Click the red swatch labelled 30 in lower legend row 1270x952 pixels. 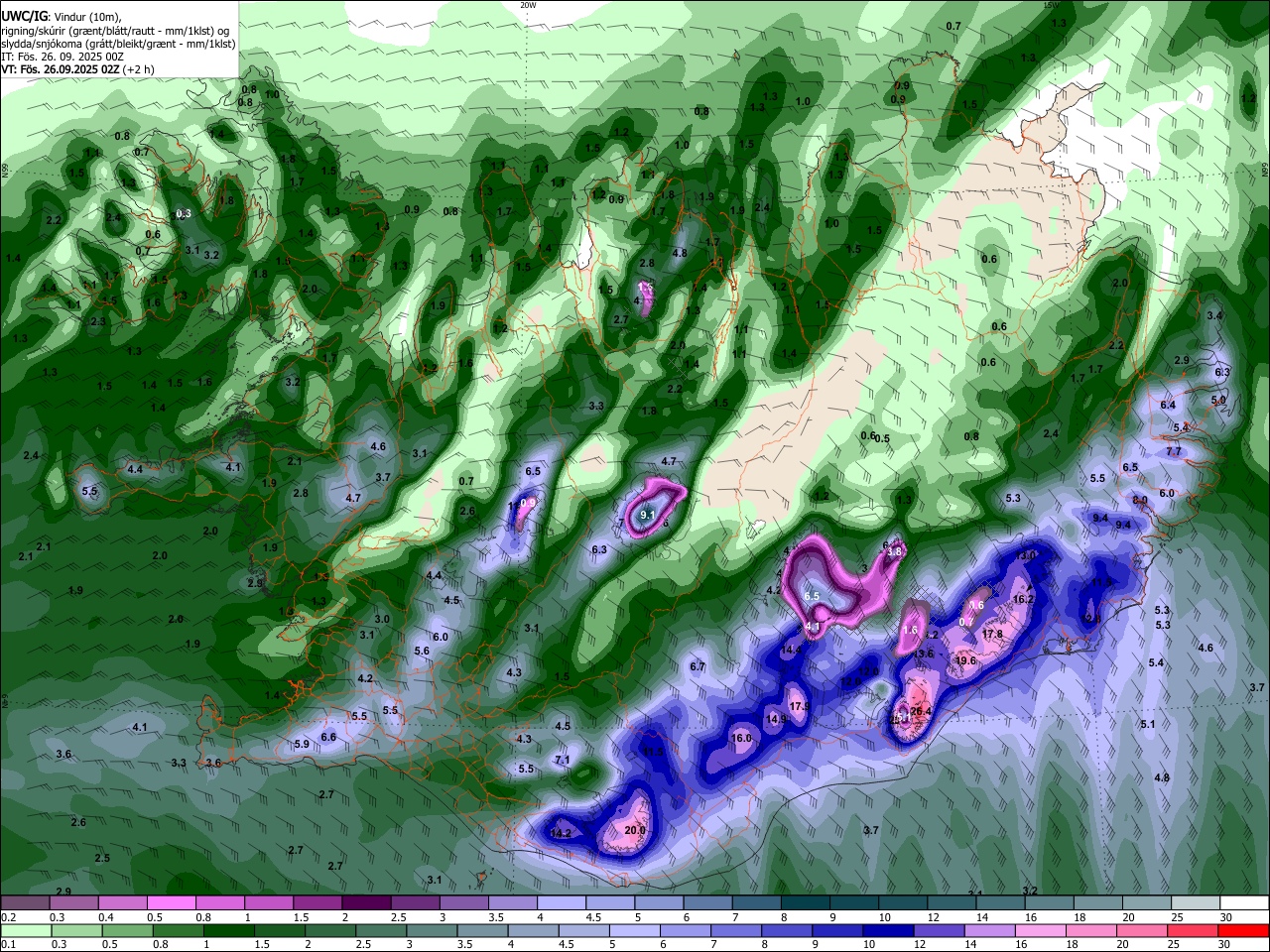click(x=1245, y=931)
